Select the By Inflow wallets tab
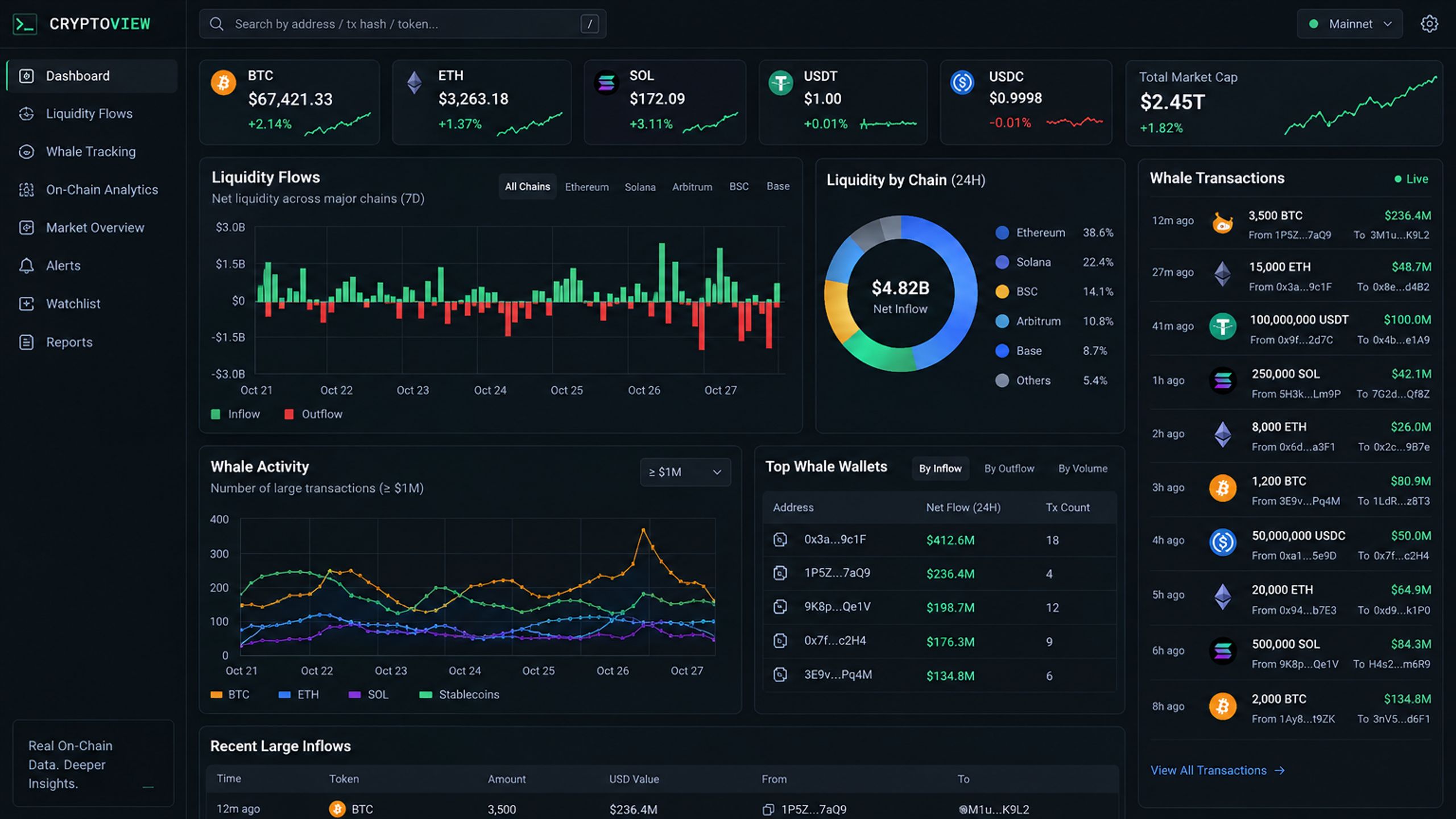Screen dimensions: 1456x819 (940, 469)
